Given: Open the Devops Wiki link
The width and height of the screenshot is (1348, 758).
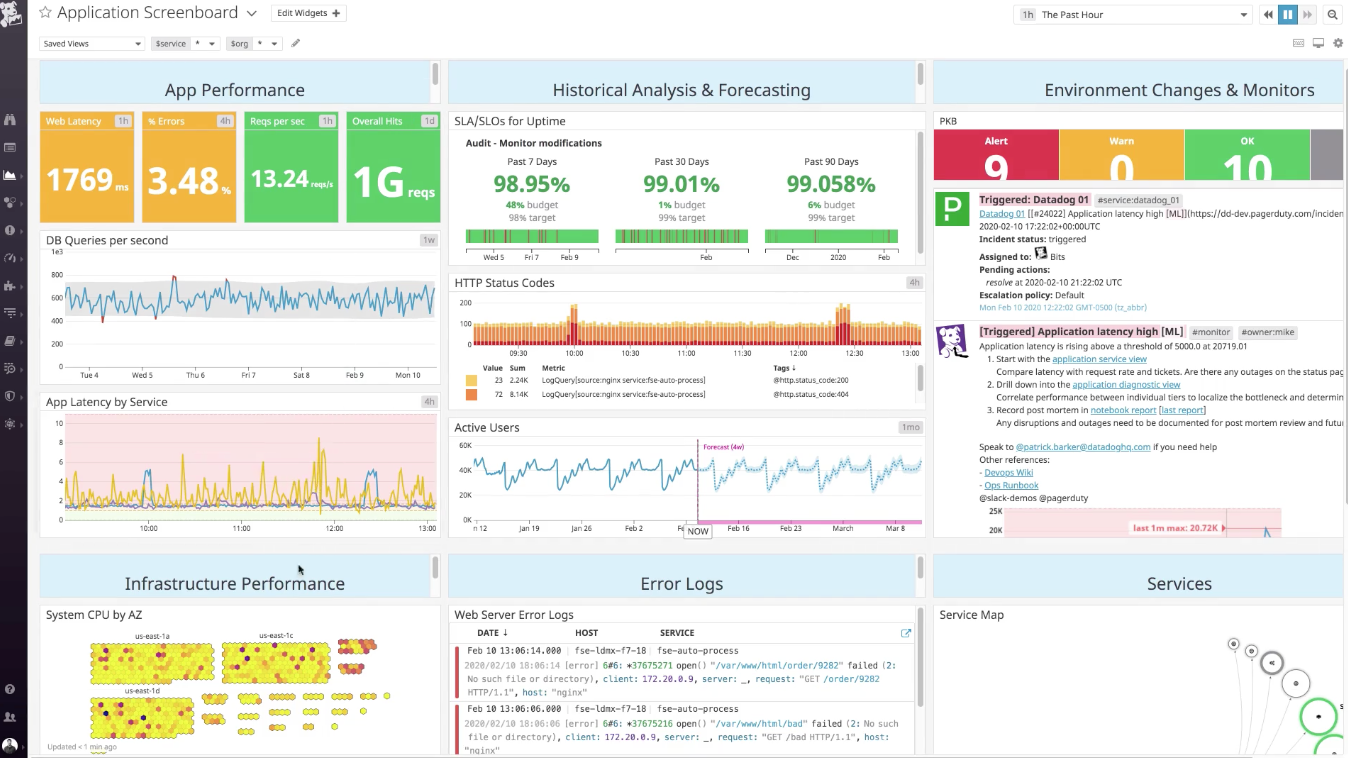Looking at the screenshot, I should coord(1008,472).
